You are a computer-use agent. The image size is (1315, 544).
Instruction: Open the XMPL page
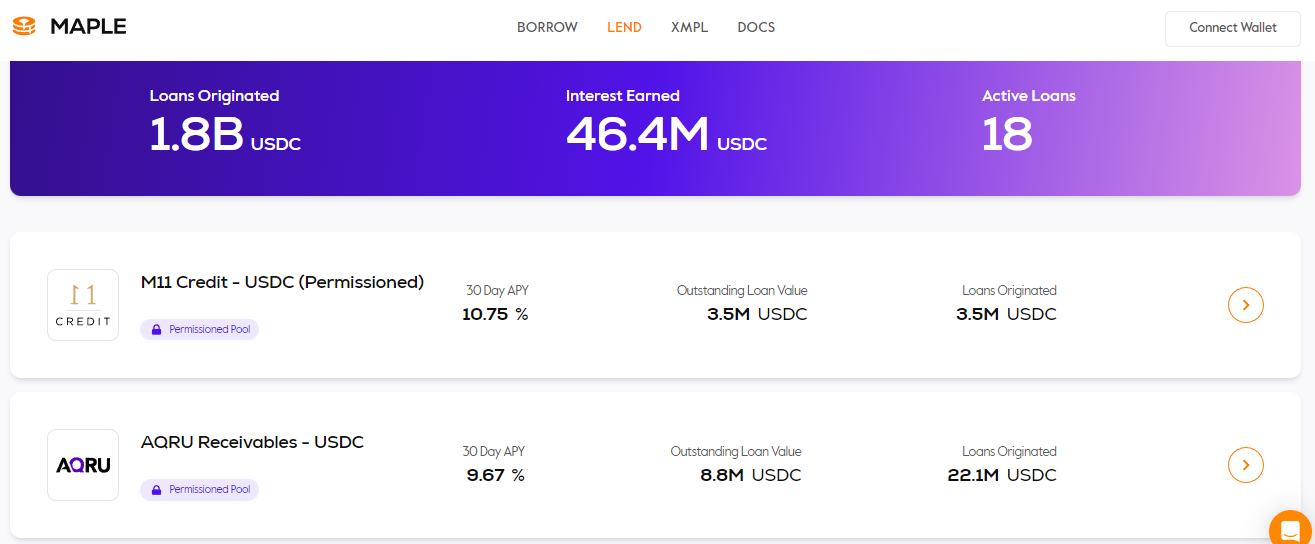689,27
